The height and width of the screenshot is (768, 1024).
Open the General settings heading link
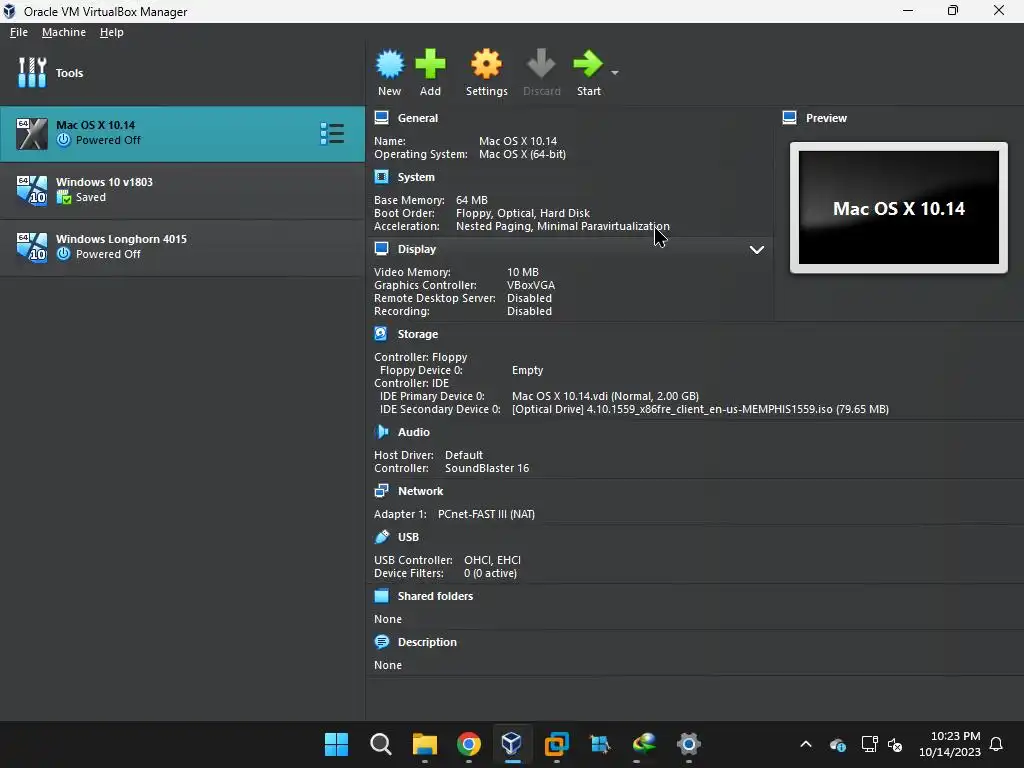pos(418,118)
